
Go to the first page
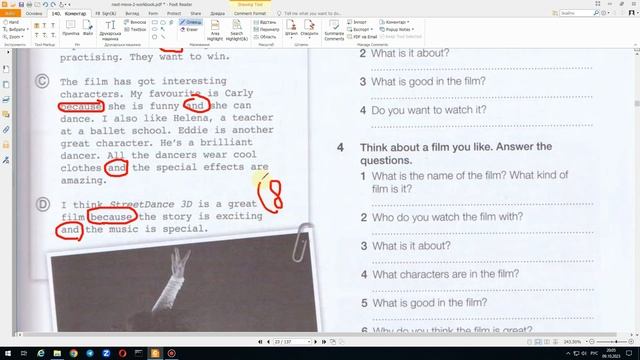pyautogui.click(x=260, y=342)
